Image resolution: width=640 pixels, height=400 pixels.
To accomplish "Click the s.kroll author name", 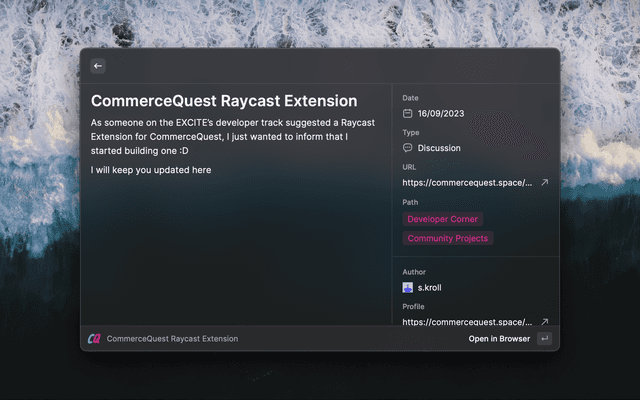I will 430,287.
